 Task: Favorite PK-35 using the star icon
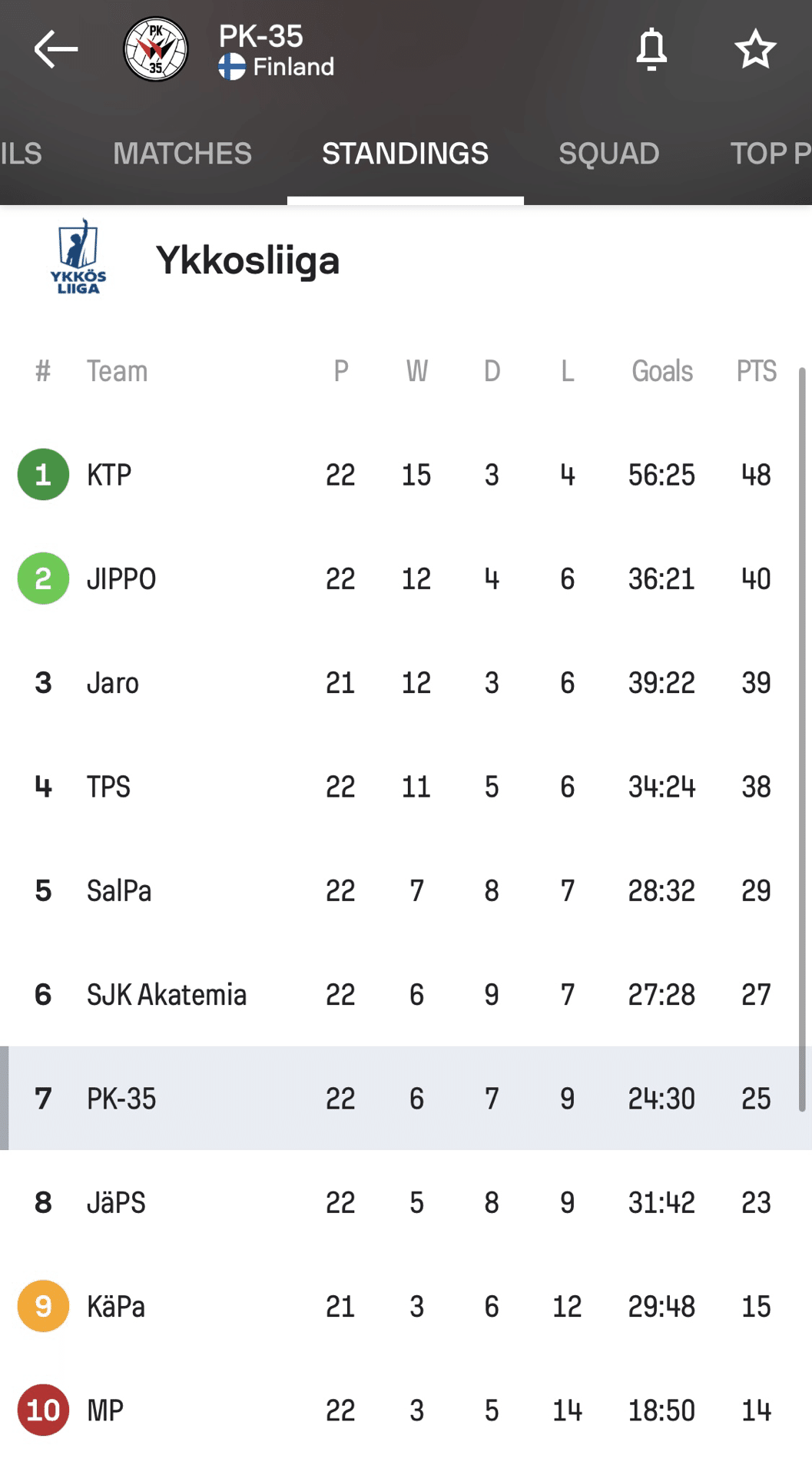tap(755, 49)
